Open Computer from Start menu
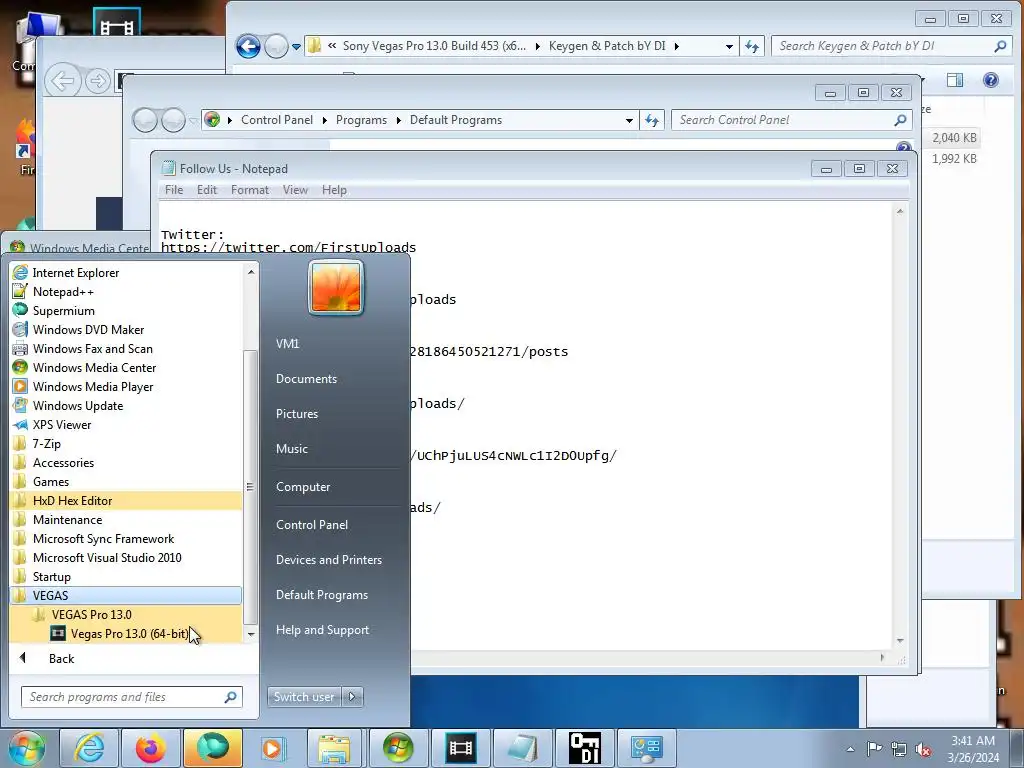The image size is (1024, 768). tap(303, 487)
